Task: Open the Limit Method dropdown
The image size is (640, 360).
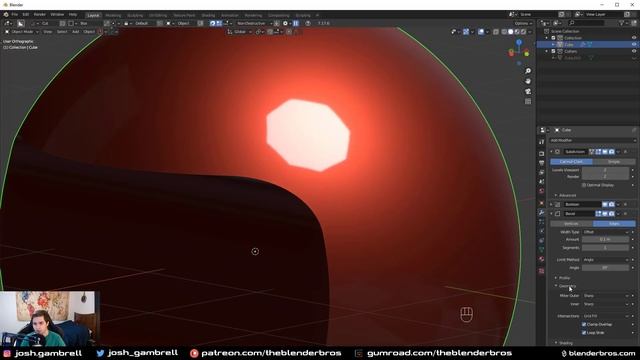Action: [606, 260]
